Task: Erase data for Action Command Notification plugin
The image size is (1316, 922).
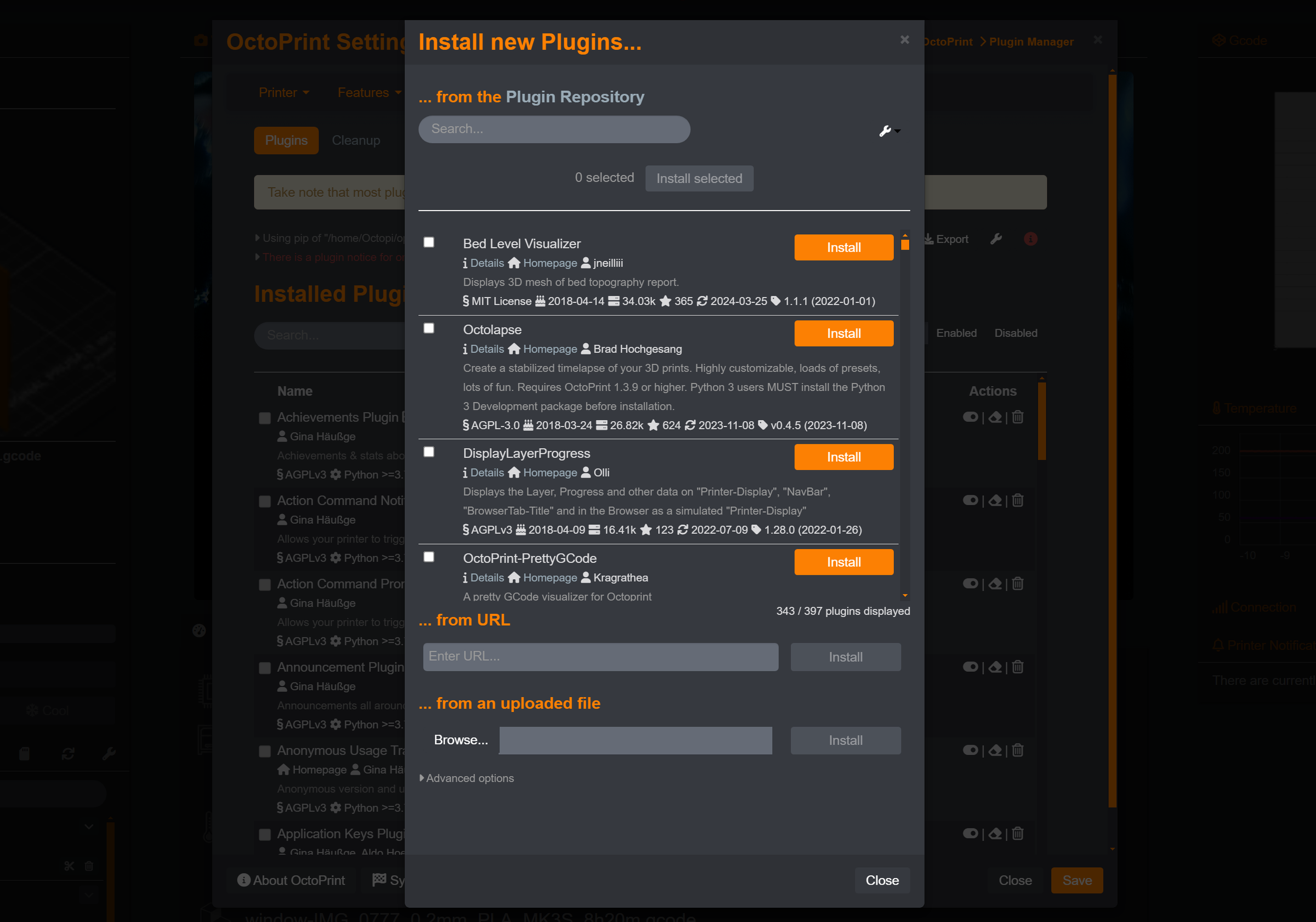Action: [x=995, y=500]
